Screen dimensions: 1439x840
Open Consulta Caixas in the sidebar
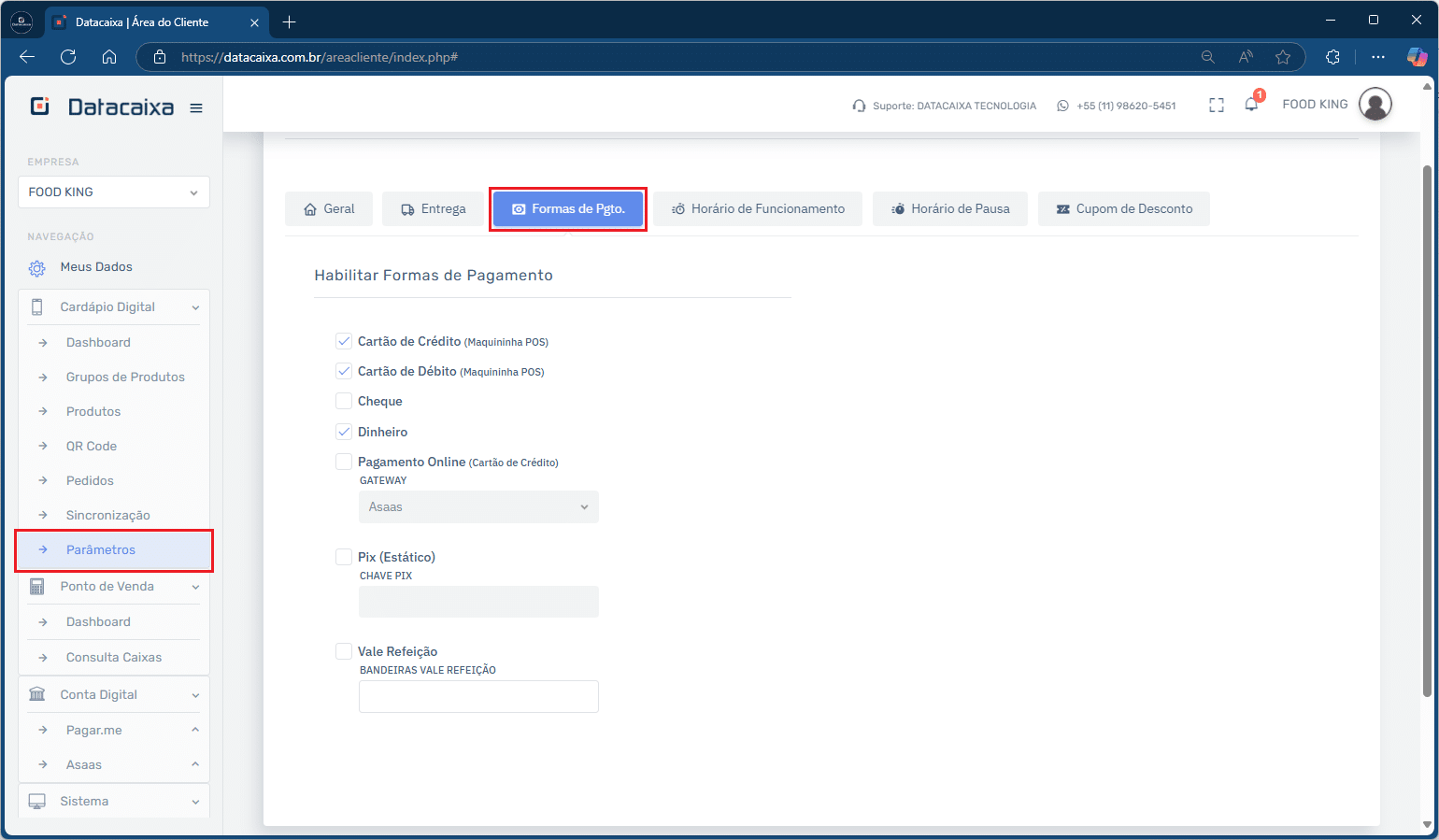click(x=113, y=658)
